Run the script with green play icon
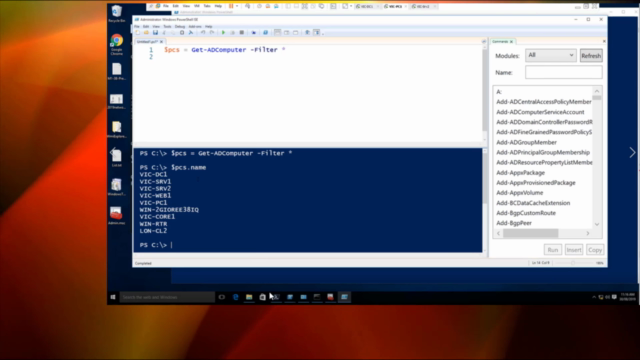This screenshot has height=360, width=640. [x=223, y=33]
